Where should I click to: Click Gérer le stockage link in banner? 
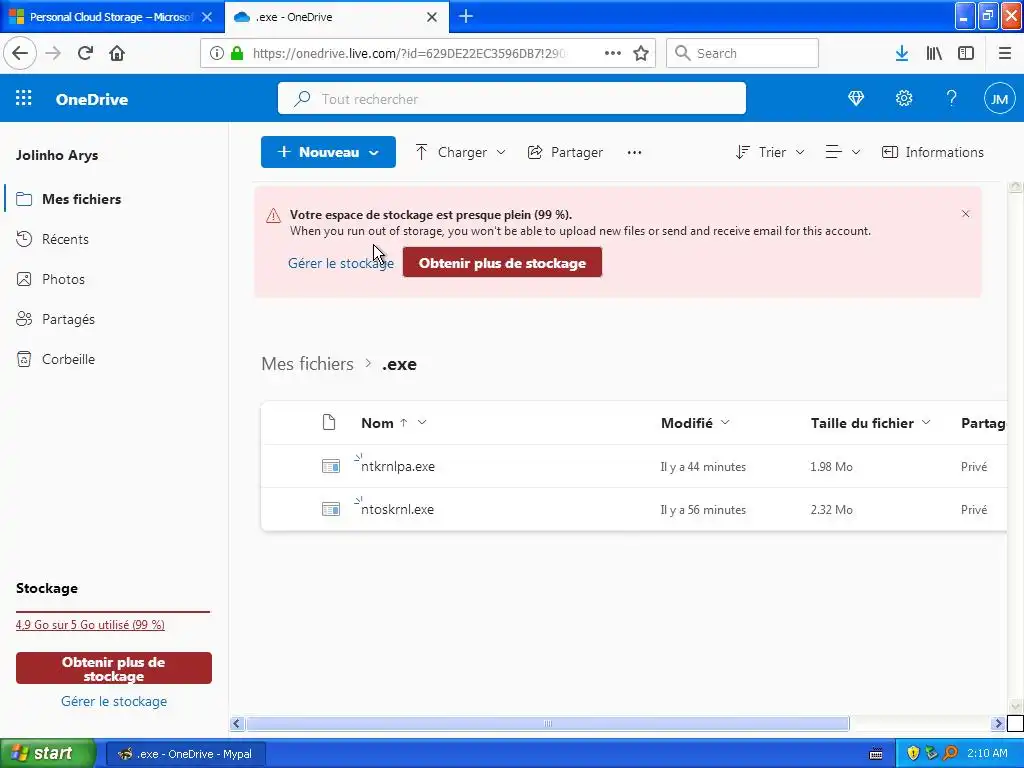tap(341, 263)
